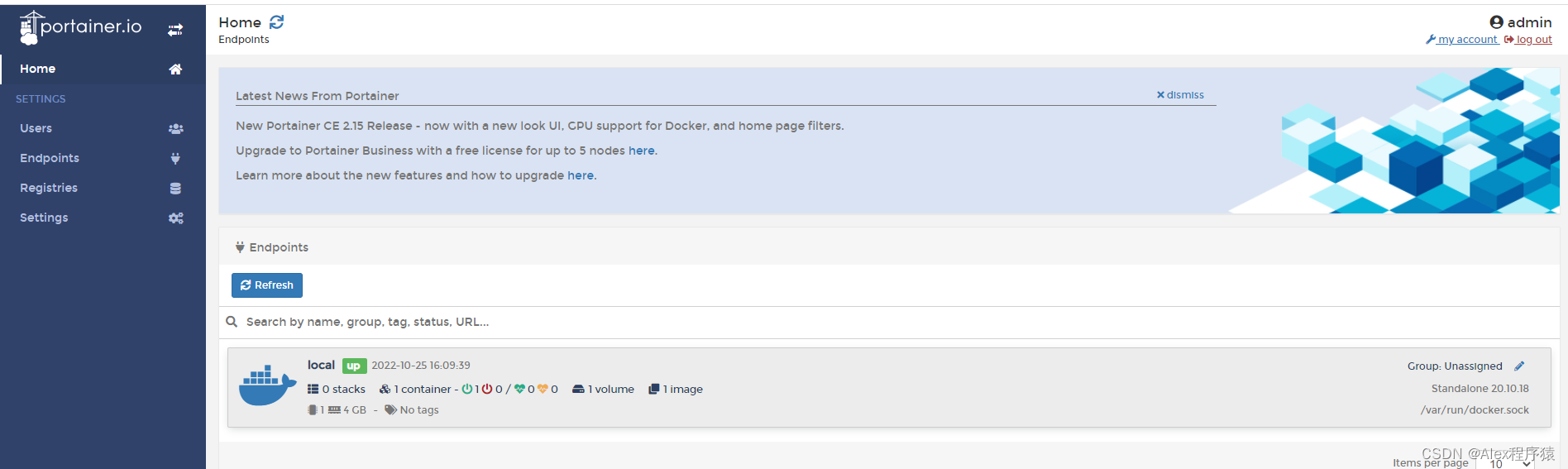Click the admin user avatar icon
Screen dimensions: 1568x469
[1496, 22]
